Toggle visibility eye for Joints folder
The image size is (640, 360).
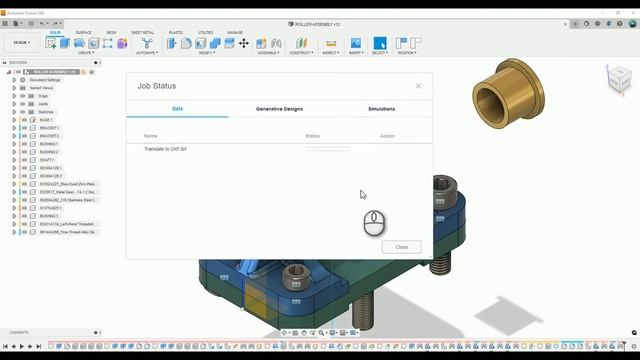[23, 104]
